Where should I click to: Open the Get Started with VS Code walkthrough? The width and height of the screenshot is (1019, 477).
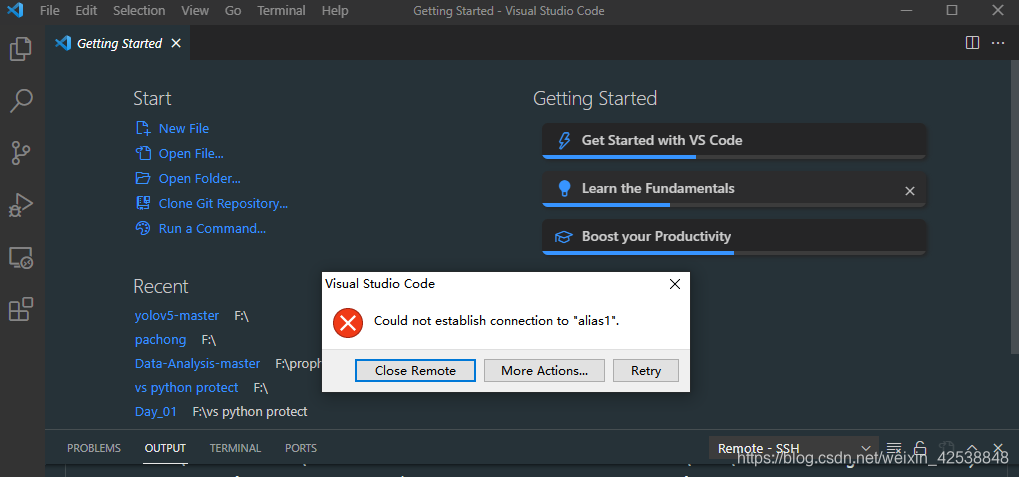[x=734, y=140]
